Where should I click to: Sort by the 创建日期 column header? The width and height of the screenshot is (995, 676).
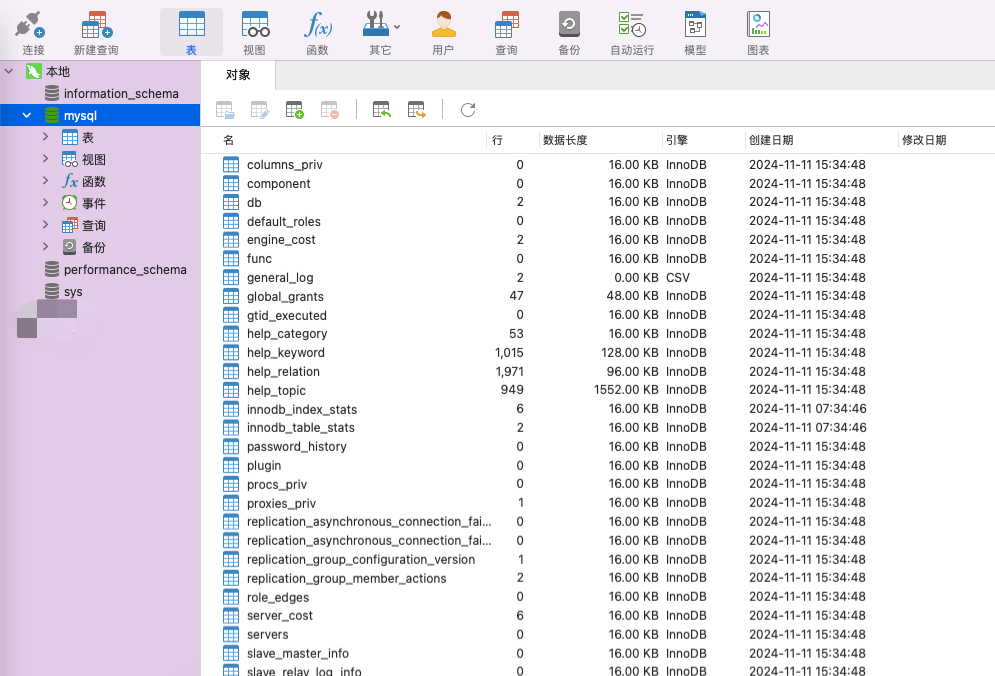pyautogui.click(x=821, y=140)
